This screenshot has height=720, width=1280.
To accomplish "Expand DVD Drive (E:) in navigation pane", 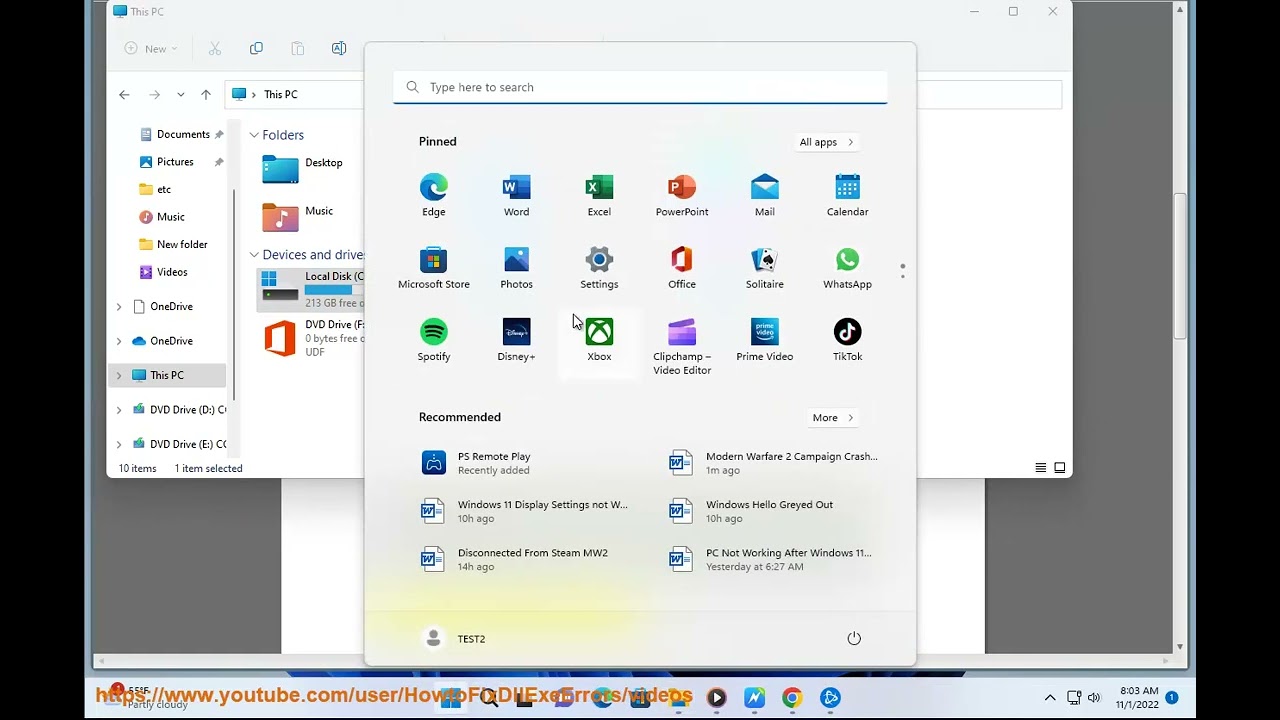I will pyautogui.click(x=119, y=444).
